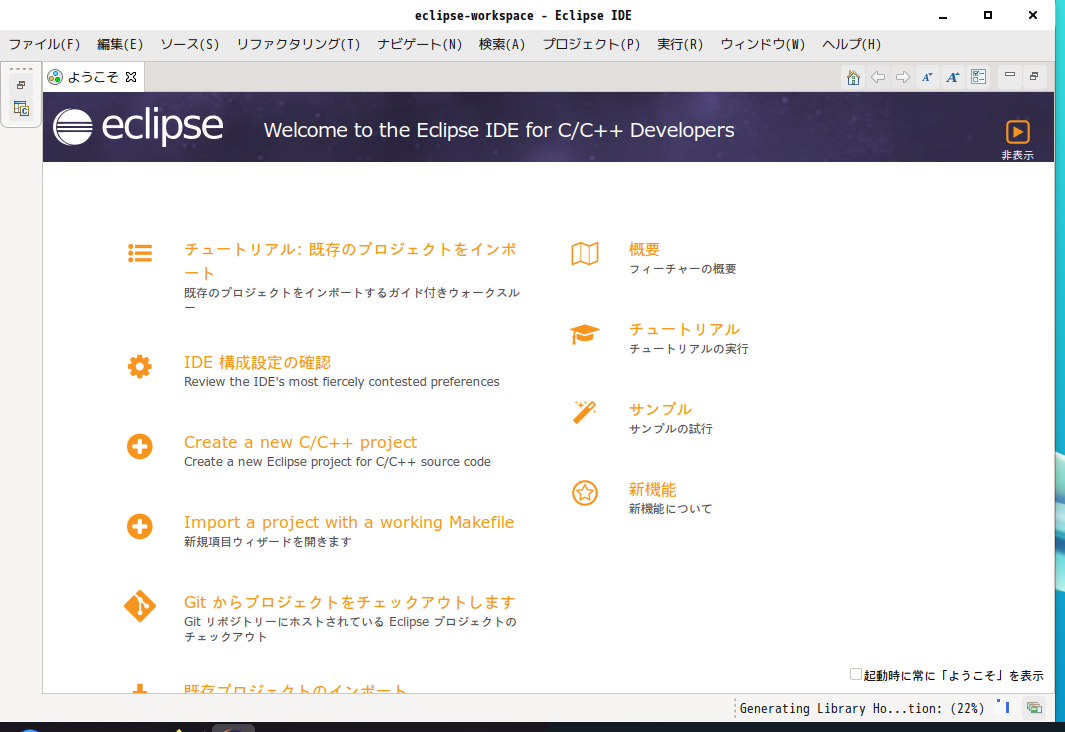Reduce the Welcome page font size
This screenshot has width=1065, height=732.
pyautogui.click(x=927, y=77)
